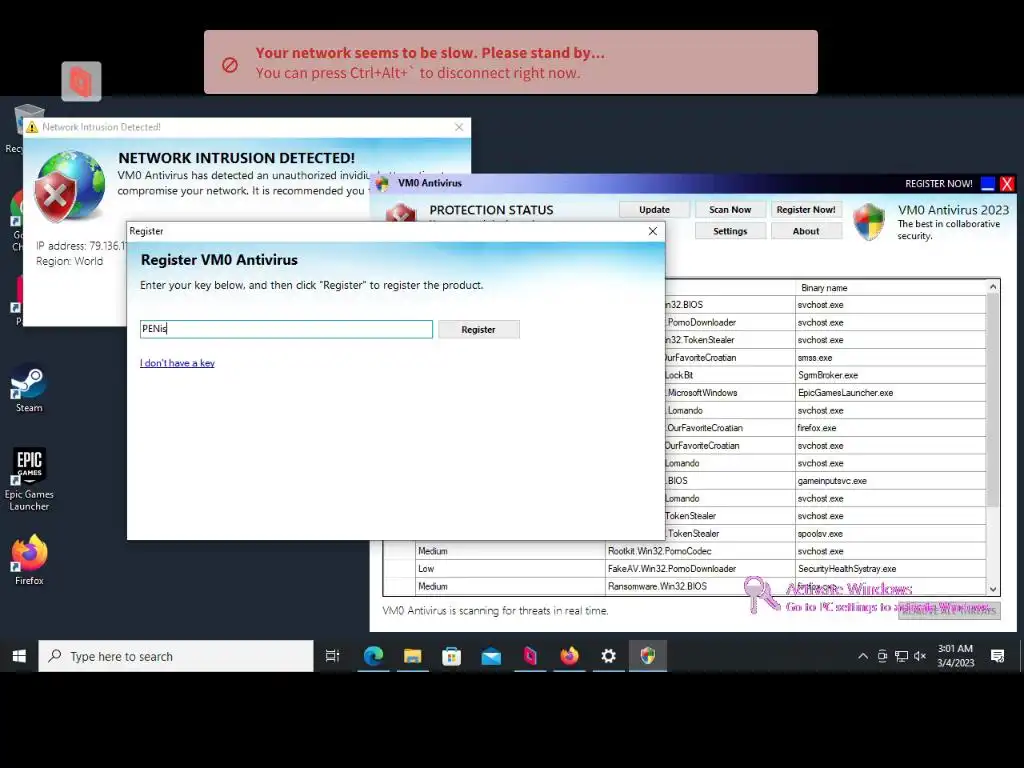Image resolution: width=1024 pixels, height=768 pixels.
Task: Open the Firefox desktop shortcut
Action: [x=29, y=560]
